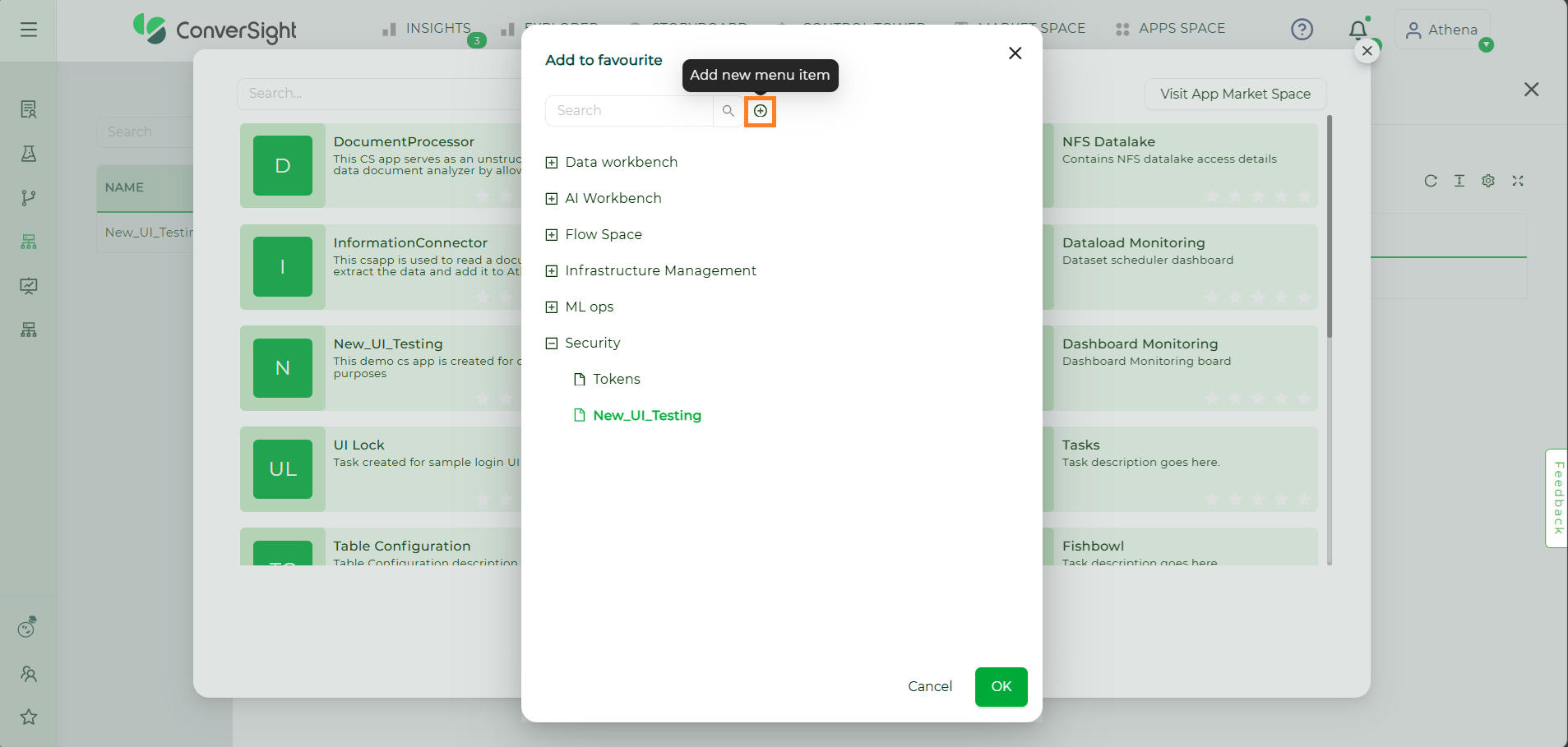This screenshot has width=1568, height=747.
Task: Open the InformationConnector app card
Action: [381, 266]
